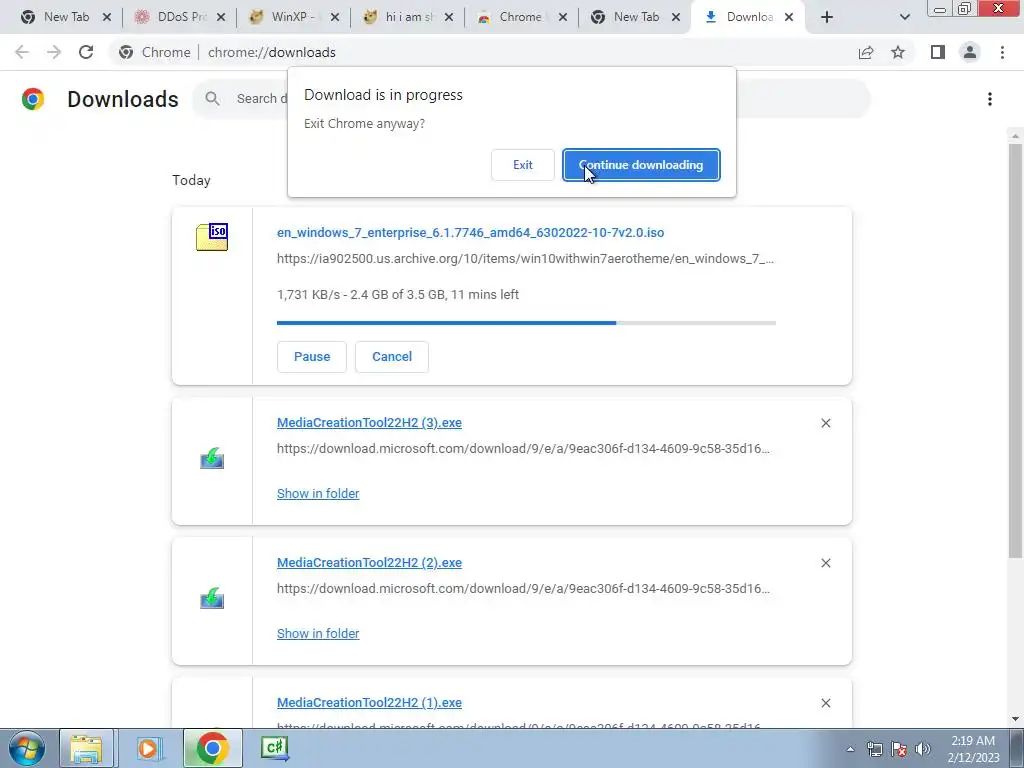Screen dimensions: 1024x768
Task: Click the scrollbar down arrow
Action: tap(1015, 719)
